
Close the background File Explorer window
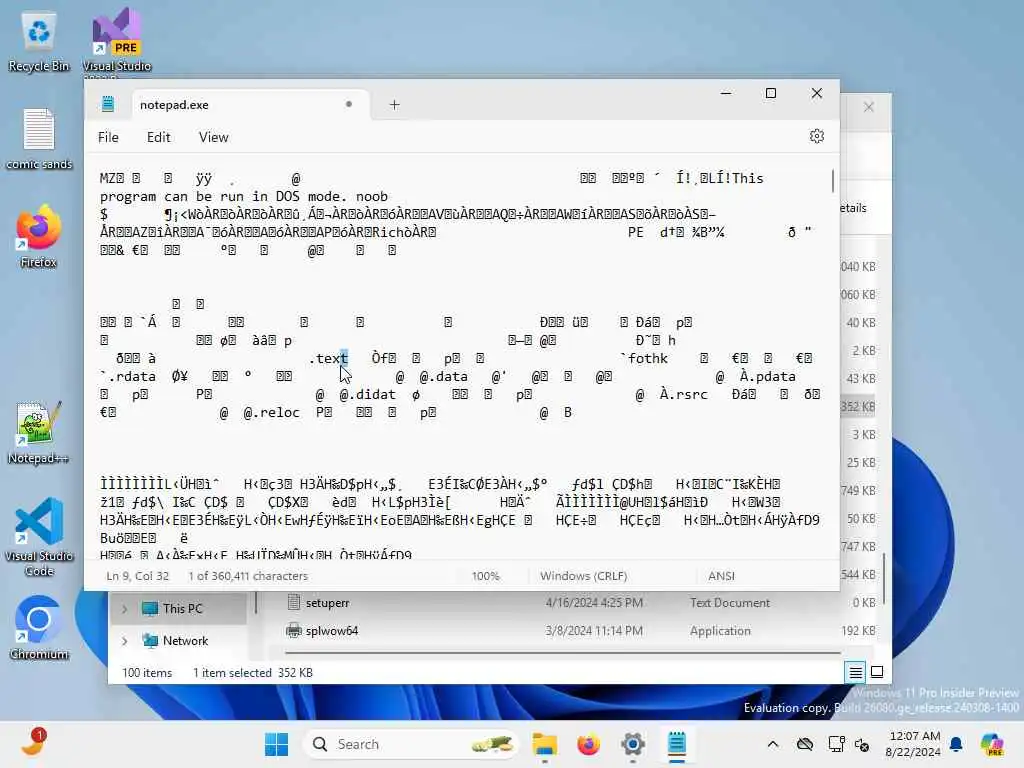tap(869, 106)
